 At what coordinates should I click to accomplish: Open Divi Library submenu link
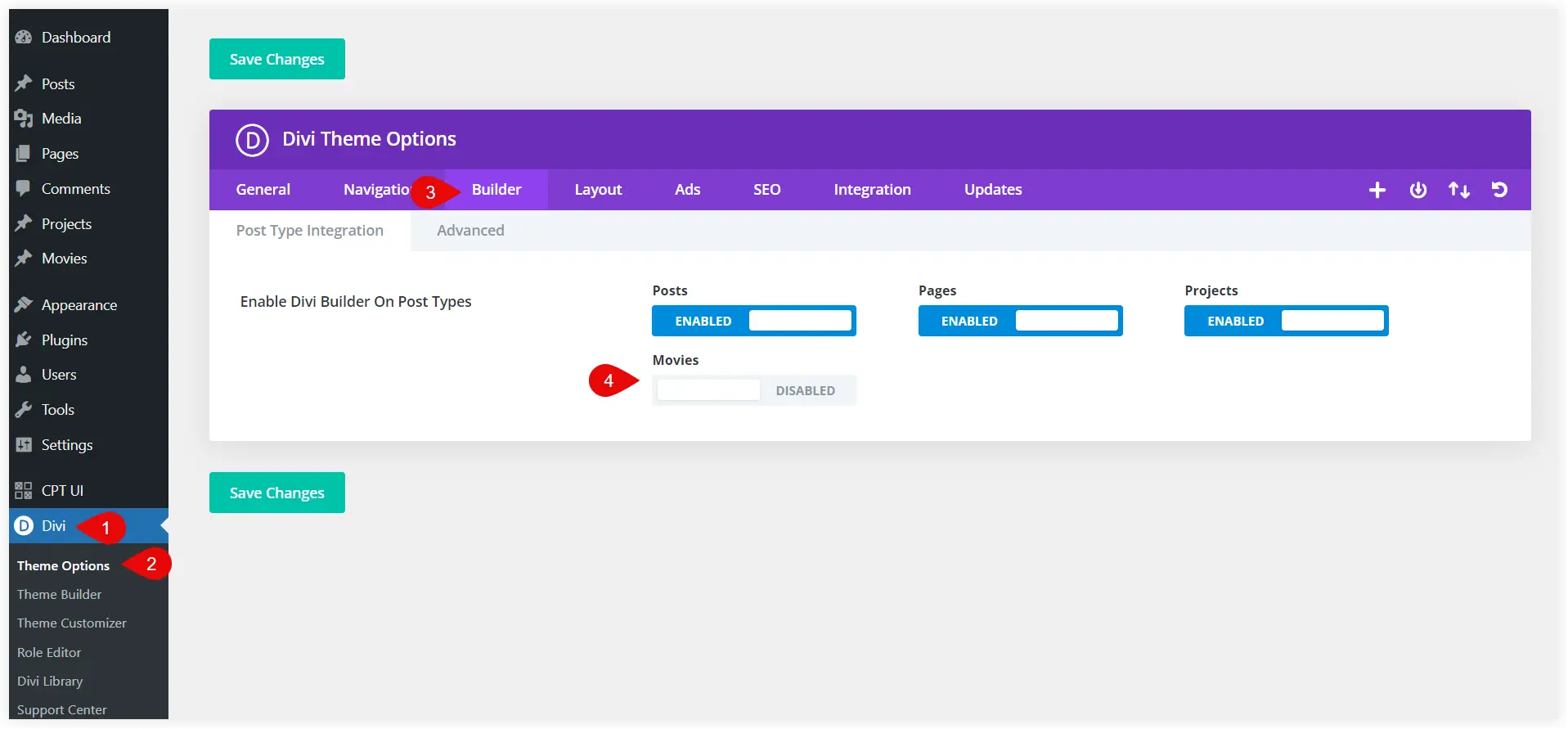point(50,682)
